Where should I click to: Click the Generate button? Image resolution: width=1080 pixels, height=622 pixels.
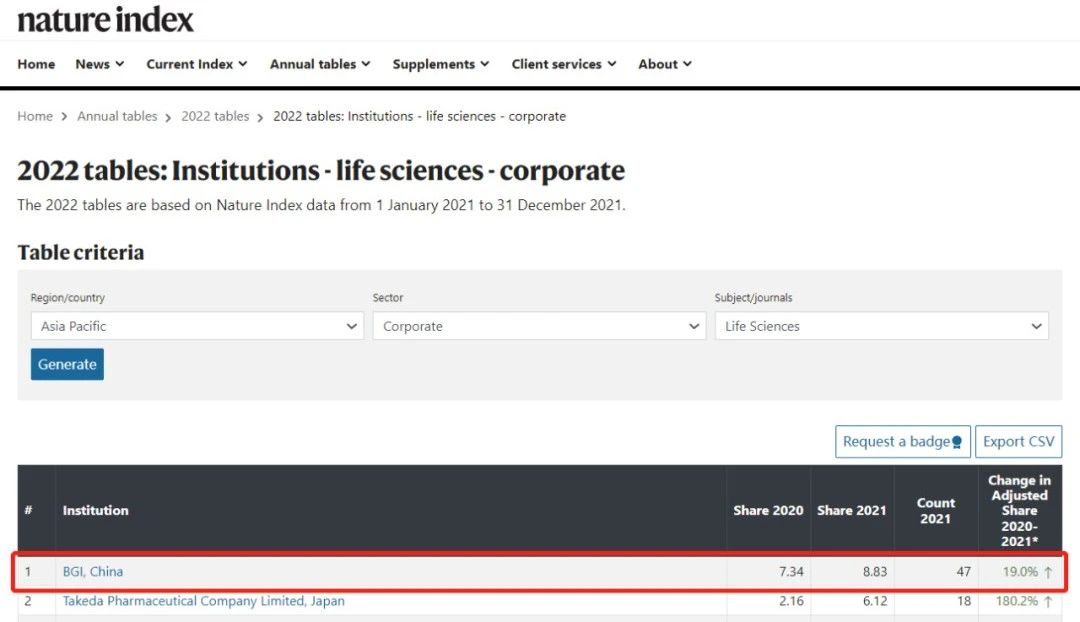[x=67, y=364]
